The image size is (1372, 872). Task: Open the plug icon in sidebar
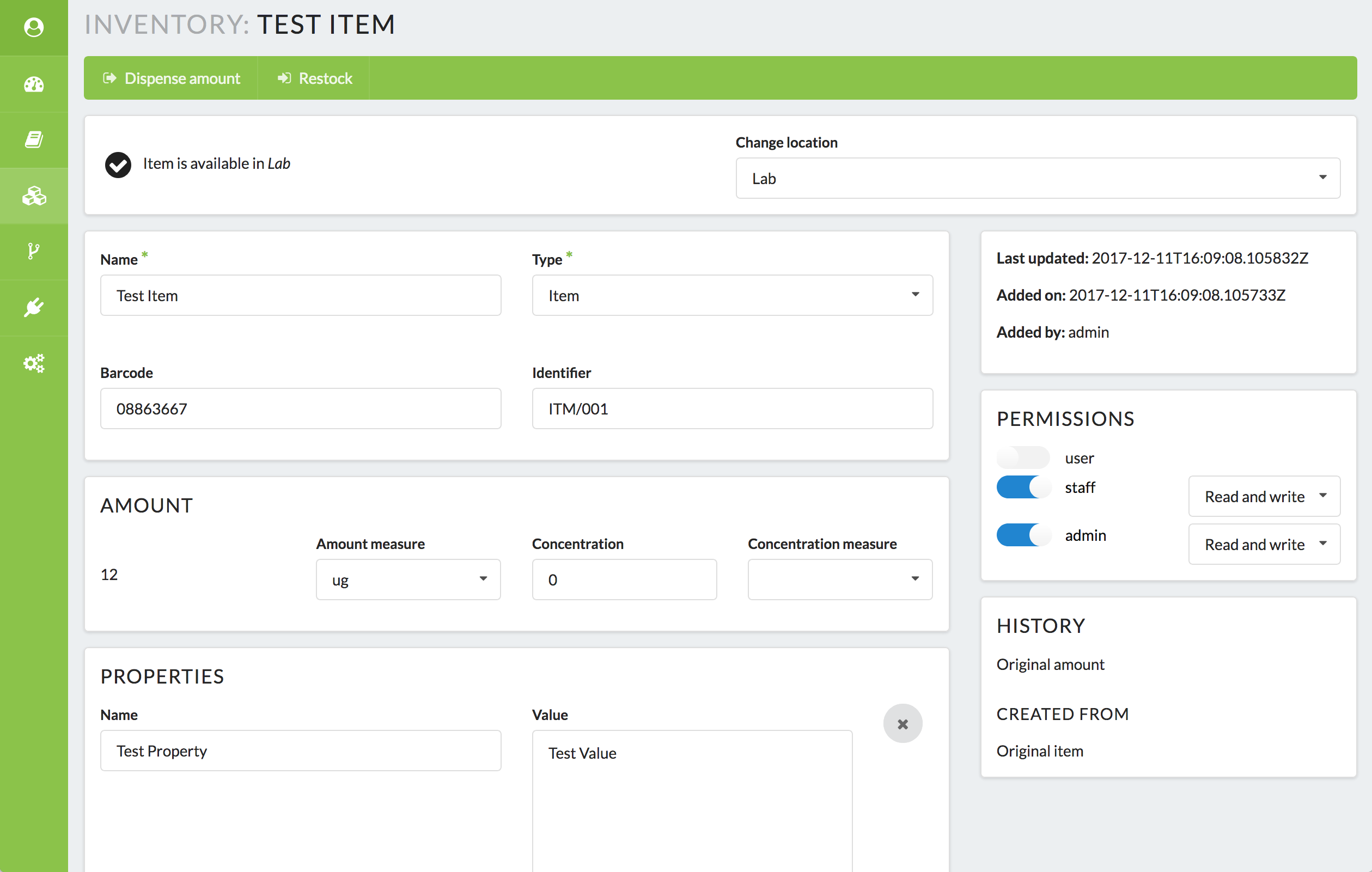(x=34, y=307)
